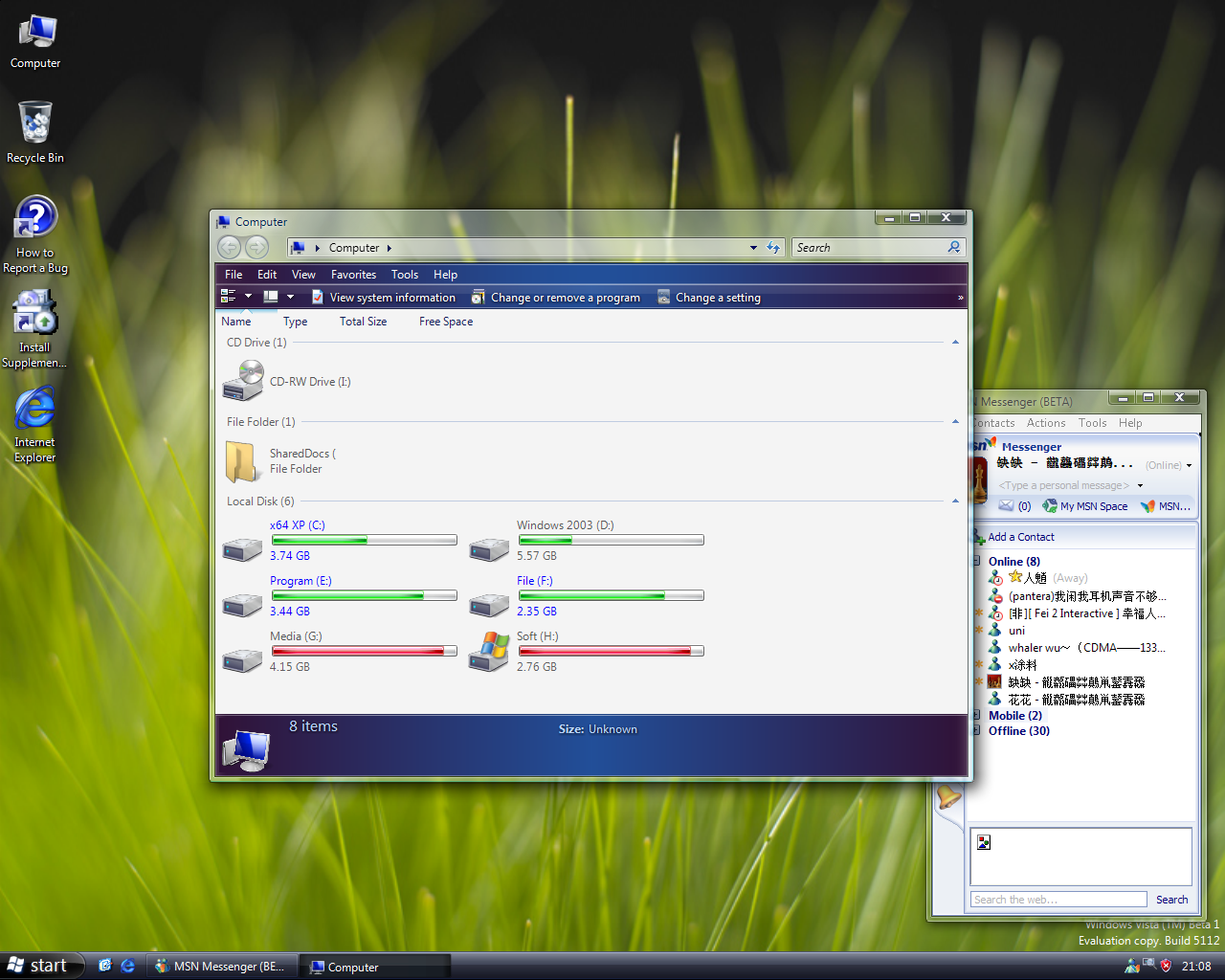This screenshot has width=1225, height=980.
Task: Click the Computer taskbar button
Action: coord(375,967)
